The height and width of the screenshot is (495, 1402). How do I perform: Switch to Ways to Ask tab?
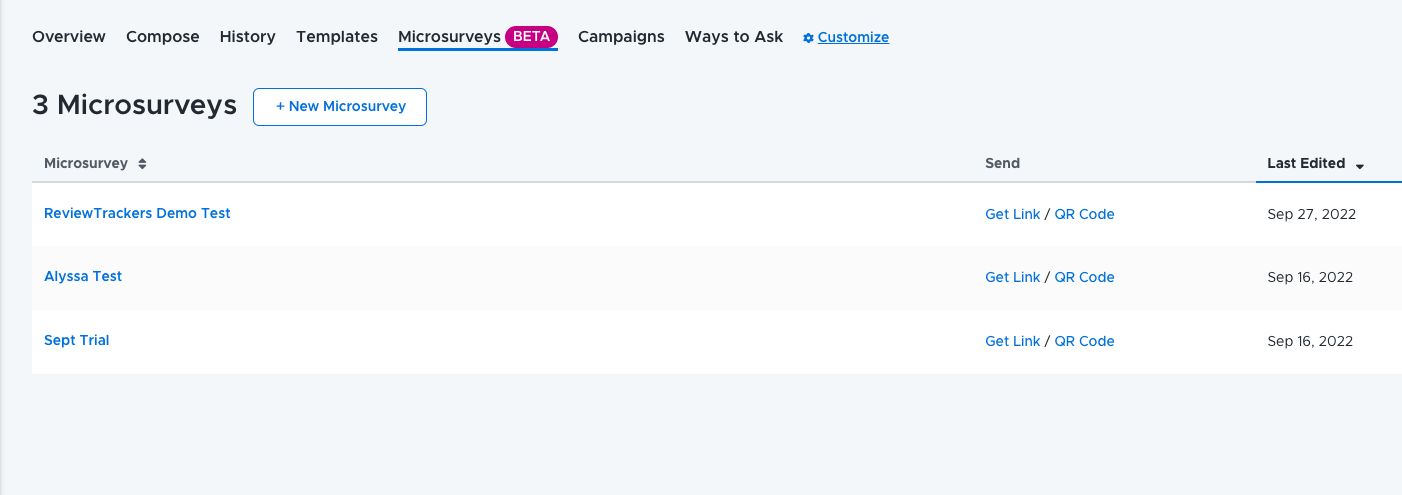pyautogui.click(x=734, y=37)
